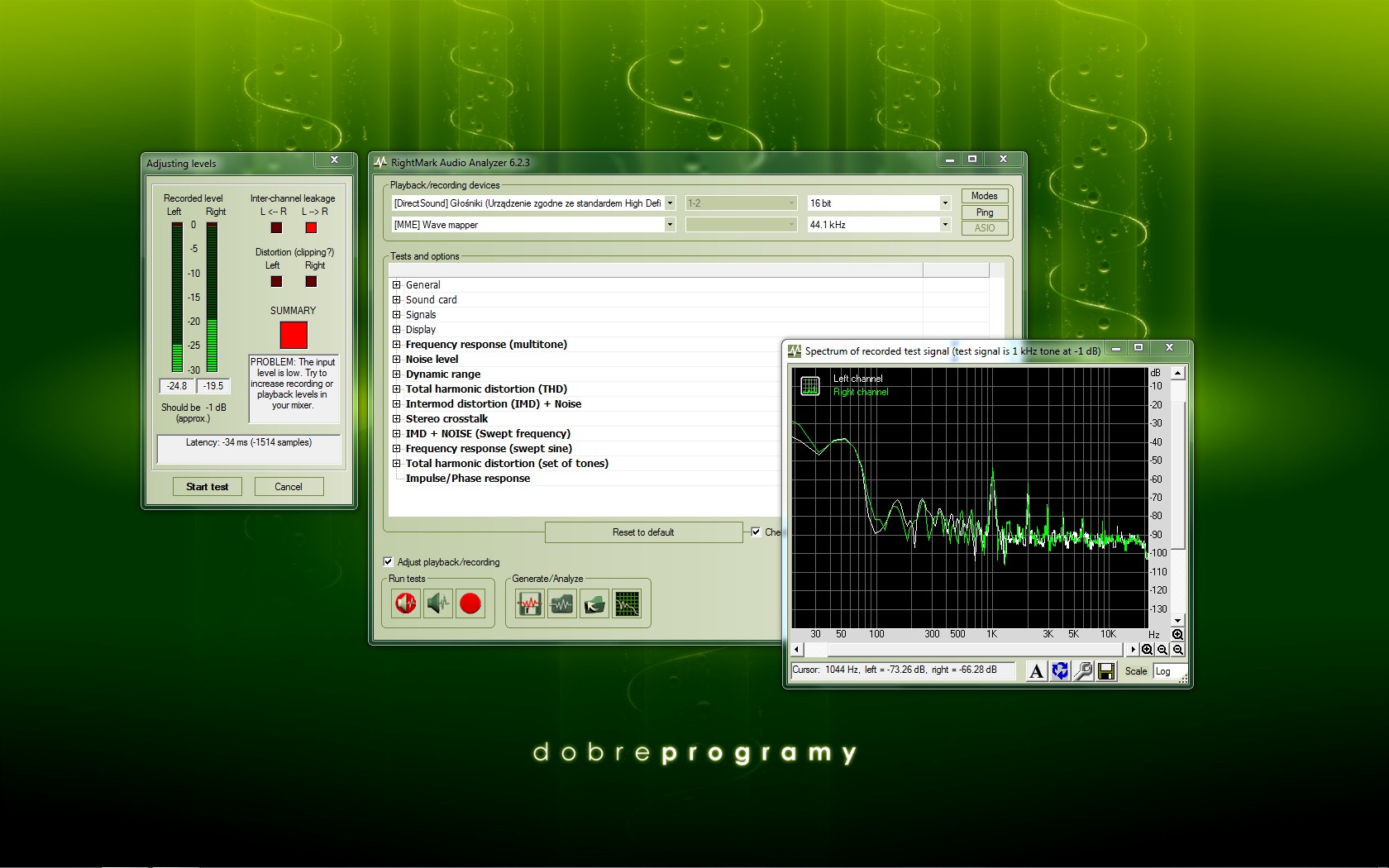1389x868 pixels.
Task: Click the Start test button
Action: coord(207,487)
